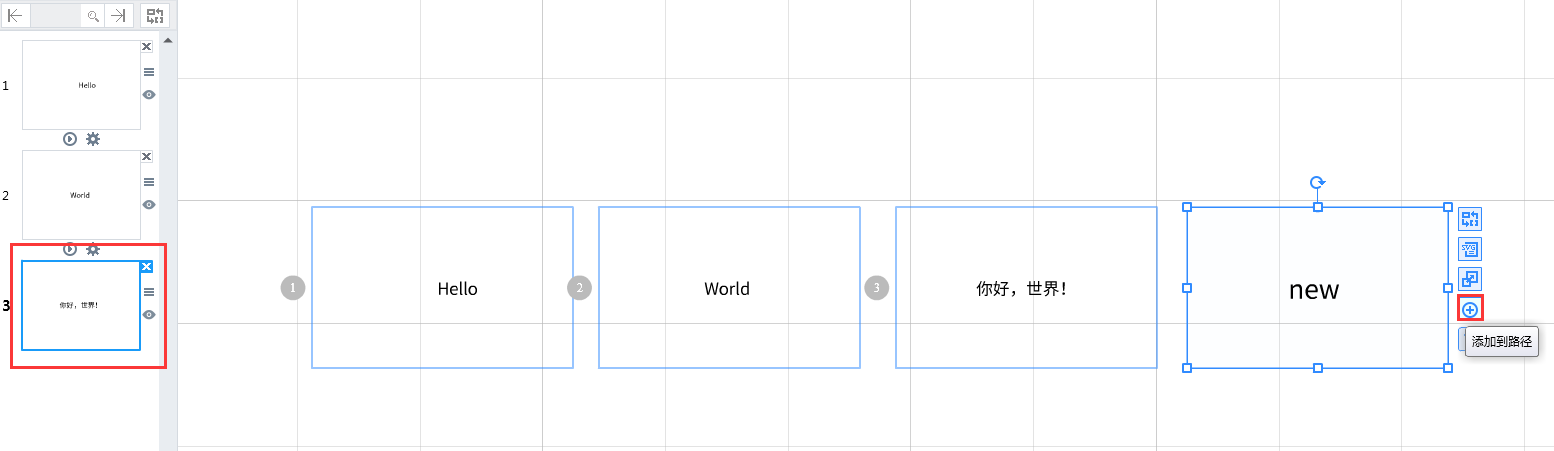The width and height of the screenshot is (1554, 451).
Task: Click path marker number 2 on canvas
Action: [x=579, y=288]
